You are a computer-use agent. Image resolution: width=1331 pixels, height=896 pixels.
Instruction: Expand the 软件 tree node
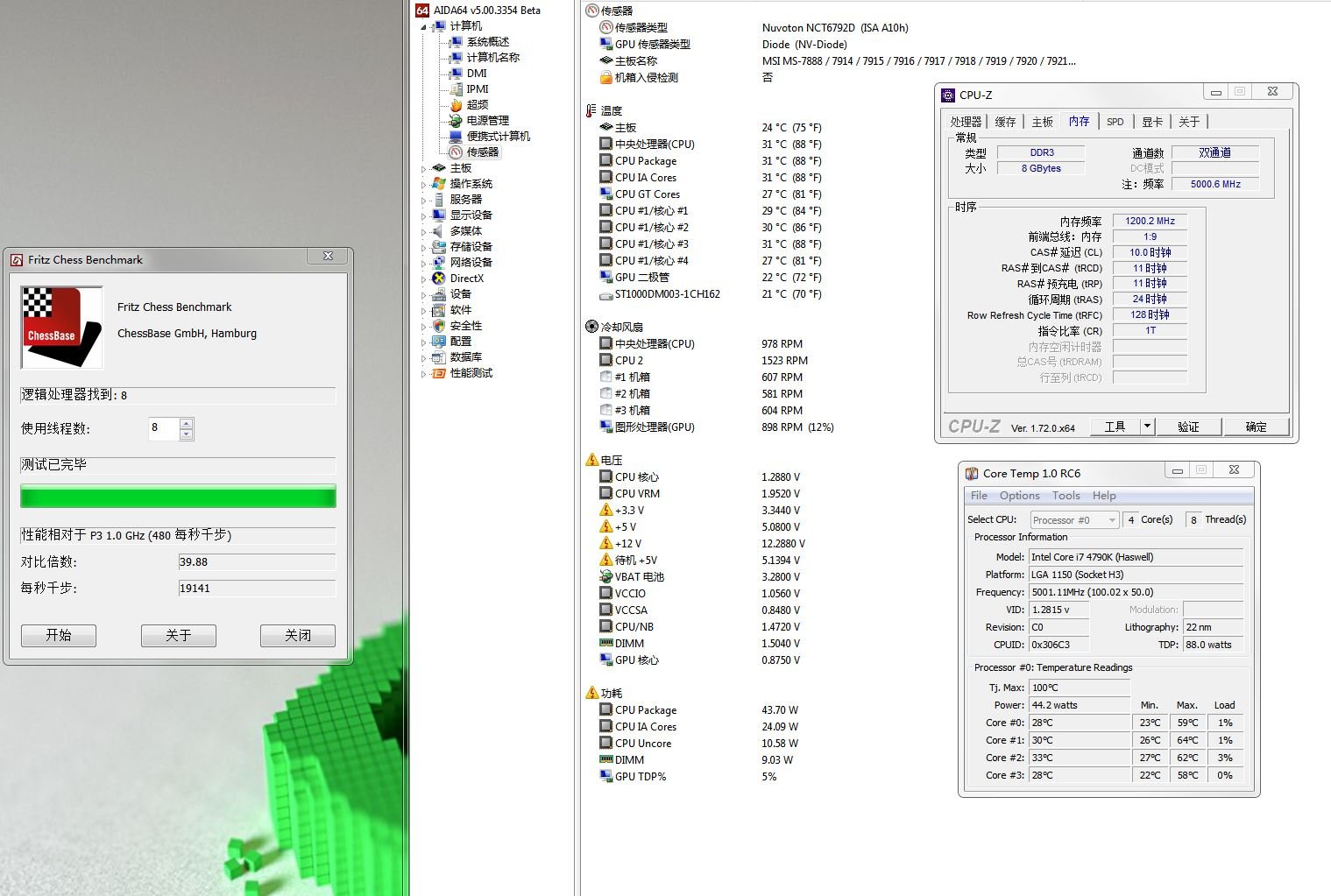click(x=423, y=311)
